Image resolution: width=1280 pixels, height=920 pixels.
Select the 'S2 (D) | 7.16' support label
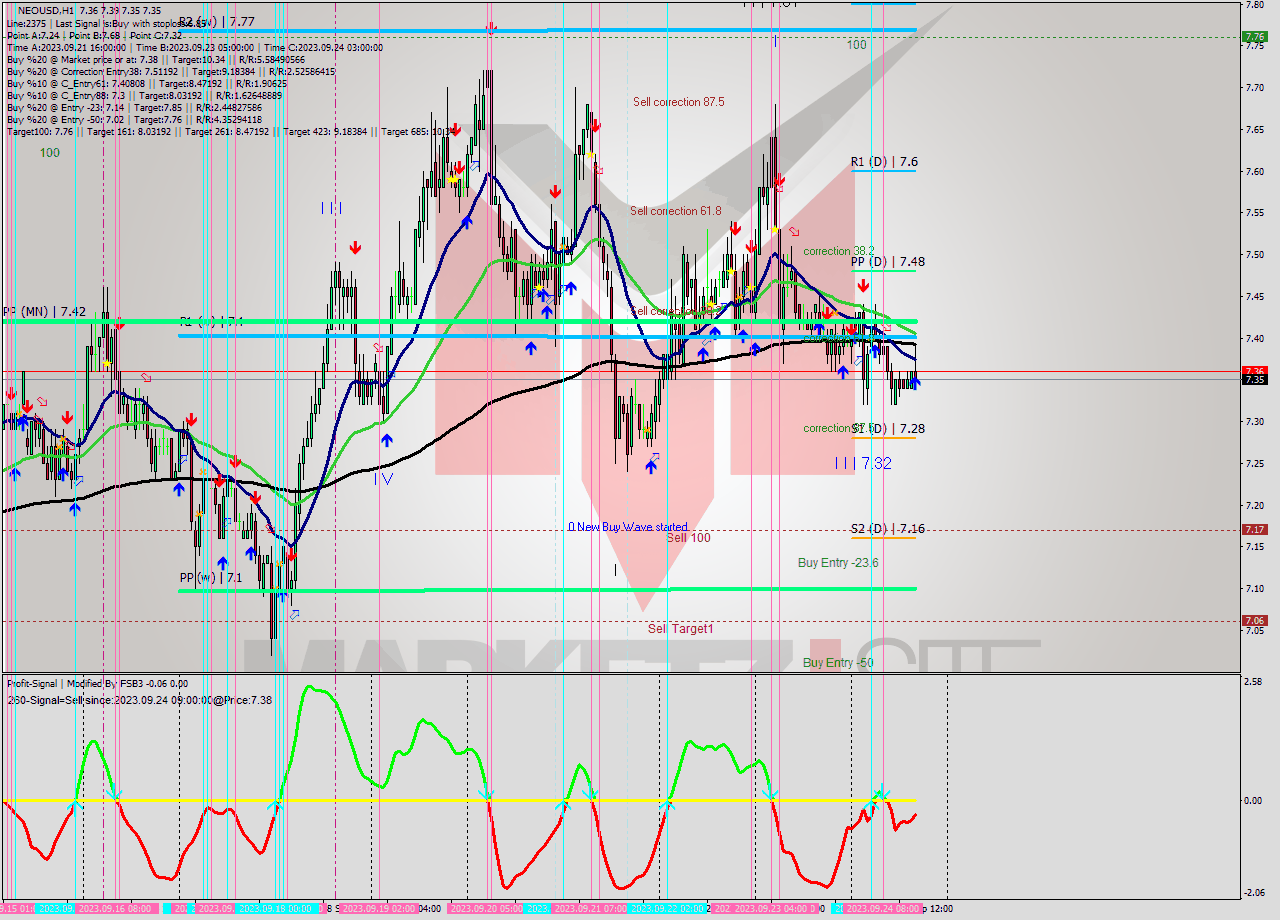coord(888,529)
